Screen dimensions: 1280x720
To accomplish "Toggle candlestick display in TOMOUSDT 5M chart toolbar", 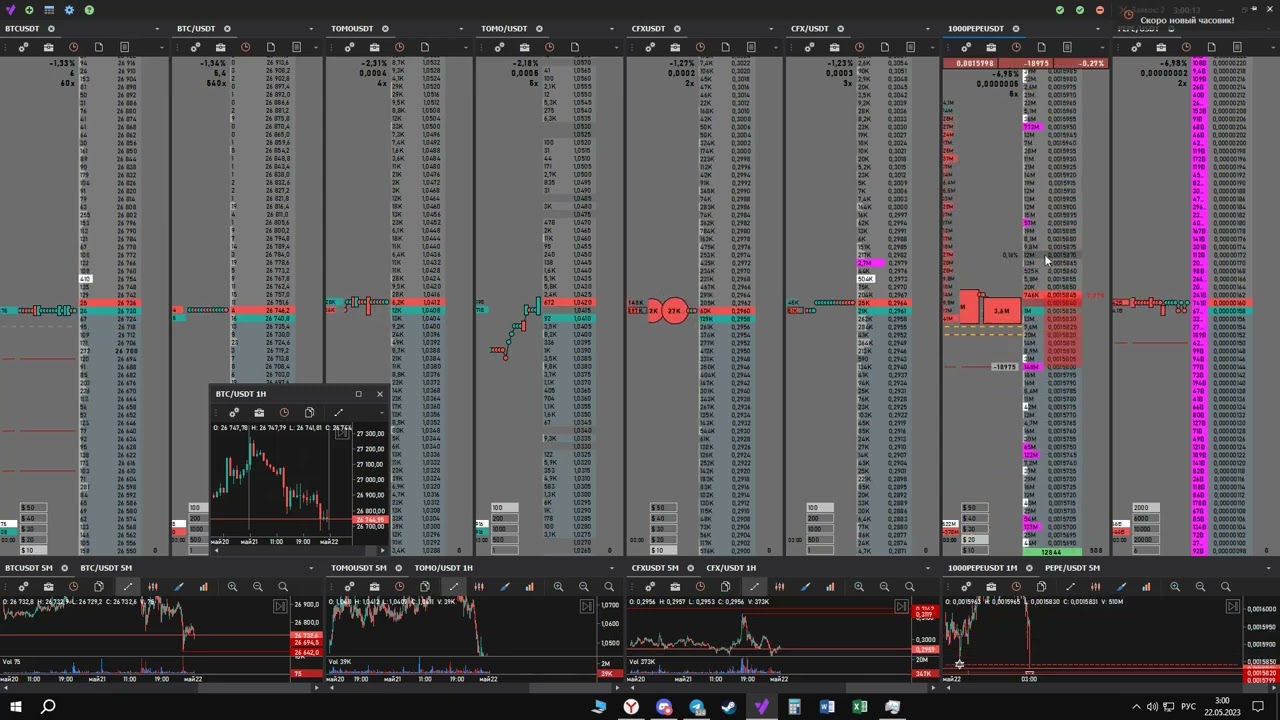I will coord(479,586).
